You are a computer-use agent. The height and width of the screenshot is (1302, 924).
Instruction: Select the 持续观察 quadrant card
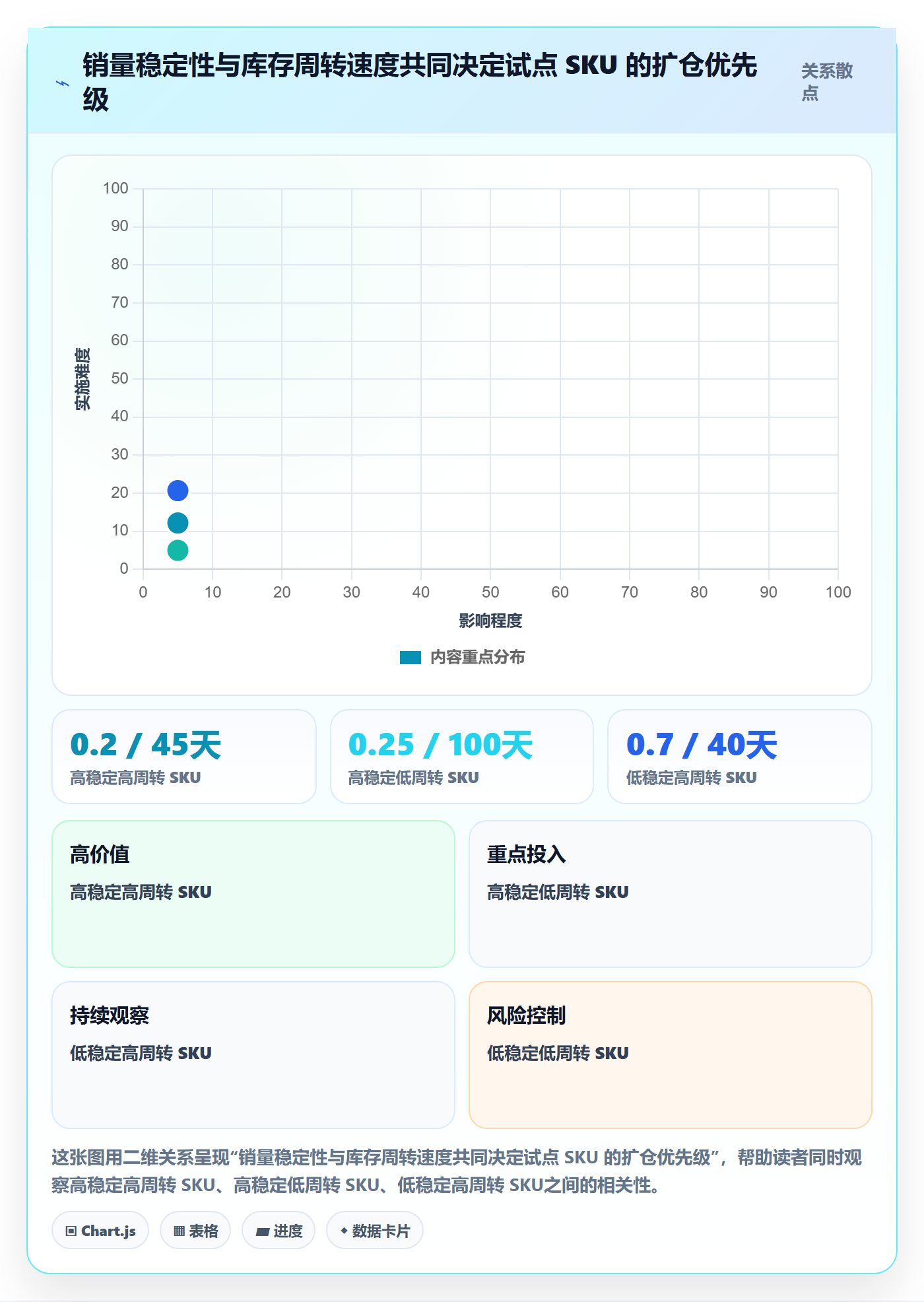(x=253, y=1055)
